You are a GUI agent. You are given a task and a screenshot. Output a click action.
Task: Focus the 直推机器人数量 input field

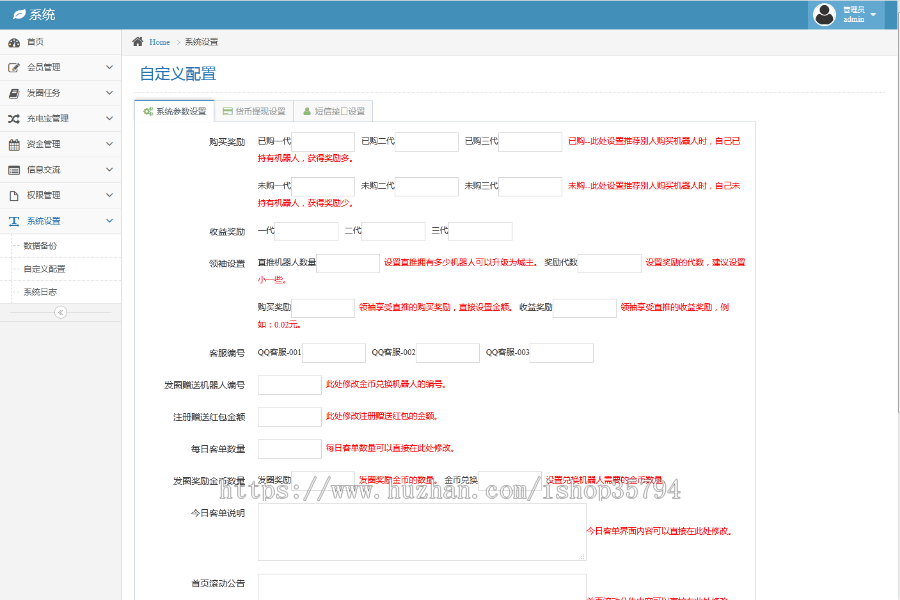[348, 264]
